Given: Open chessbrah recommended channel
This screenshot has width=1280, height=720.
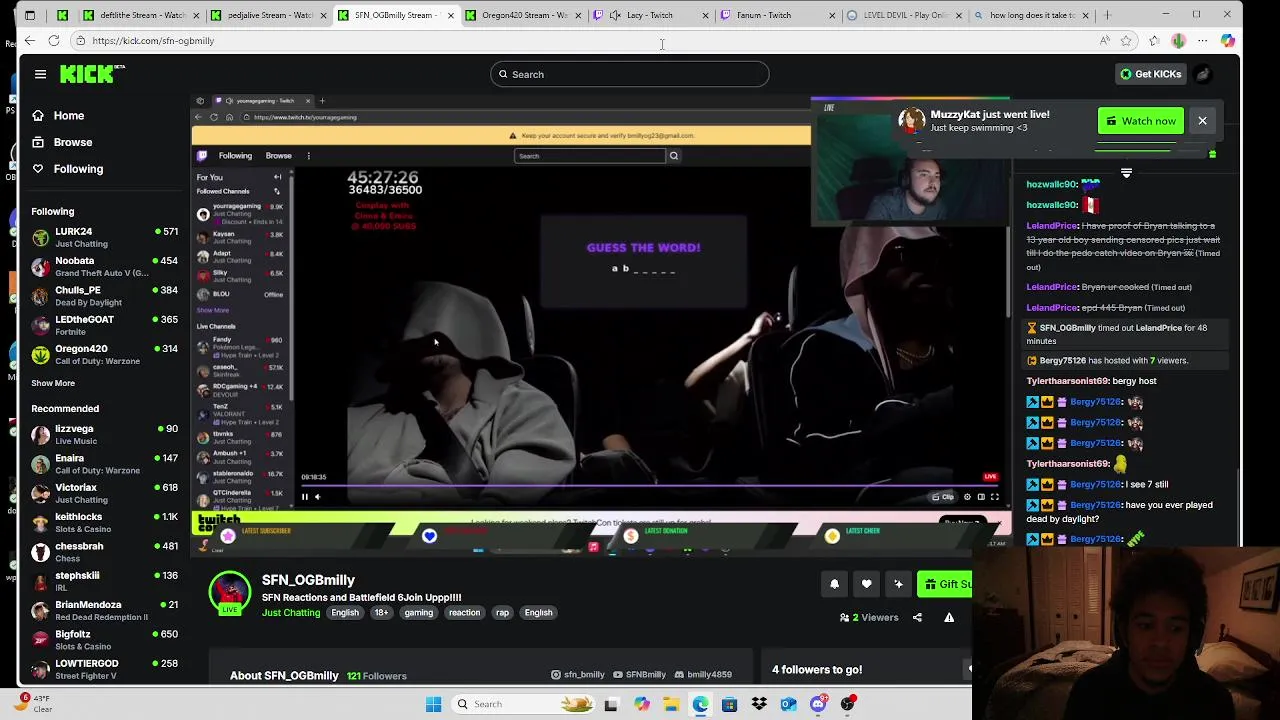Looking at the screenshot, I should point(105,552).
